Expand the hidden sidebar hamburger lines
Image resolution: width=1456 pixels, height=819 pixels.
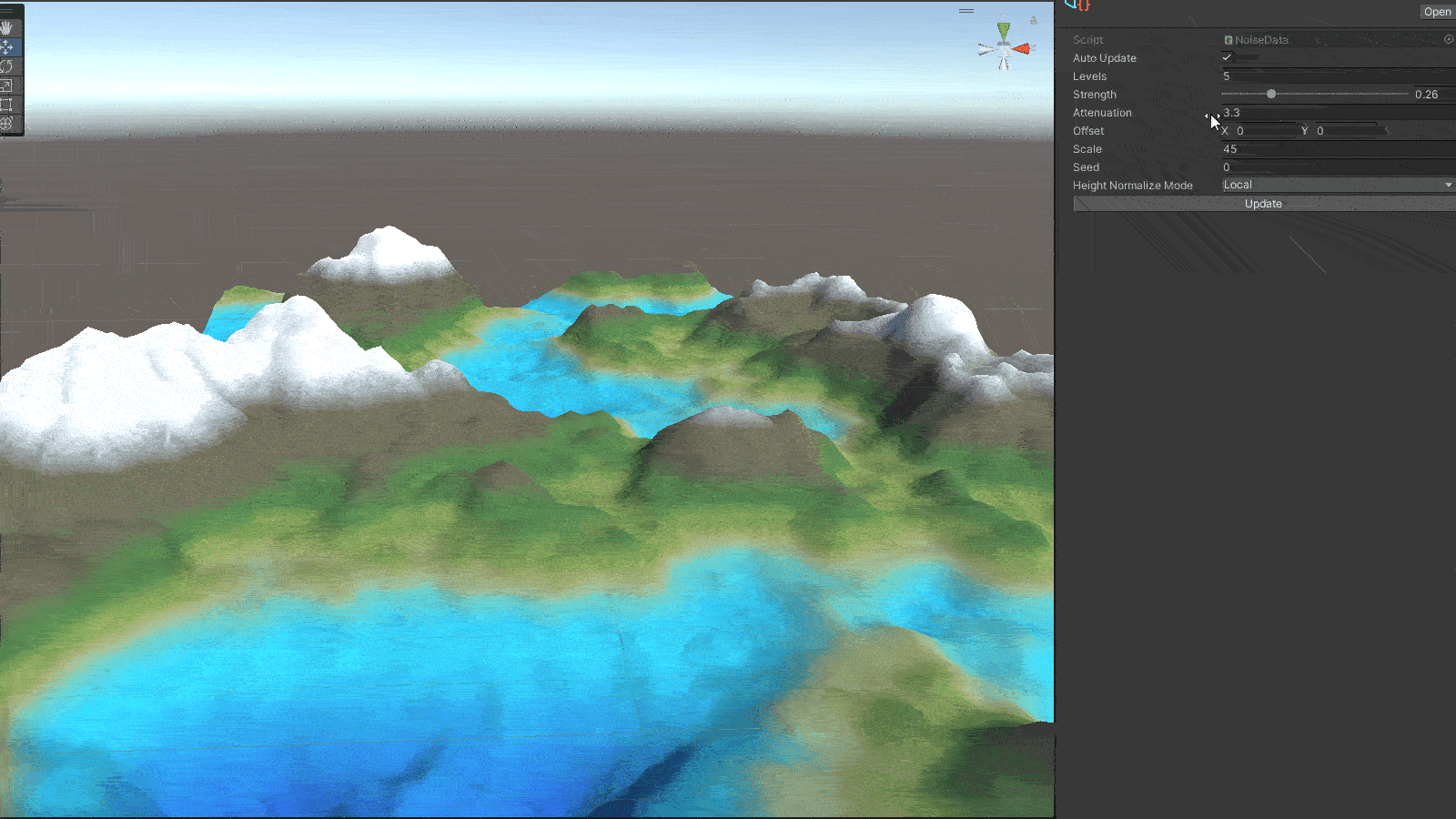pos(966,10)
